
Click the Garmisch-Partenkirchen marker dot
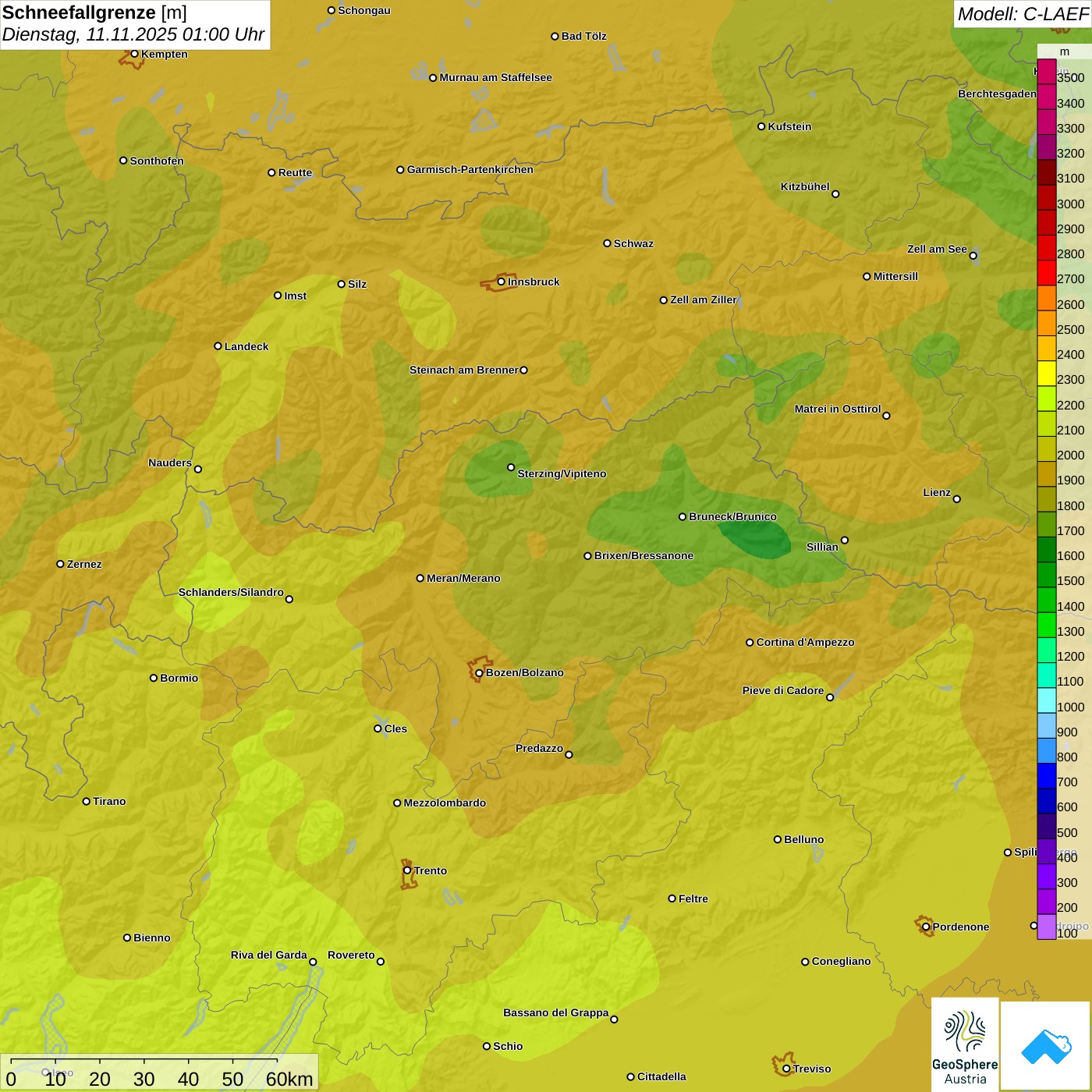click(400, 169)
